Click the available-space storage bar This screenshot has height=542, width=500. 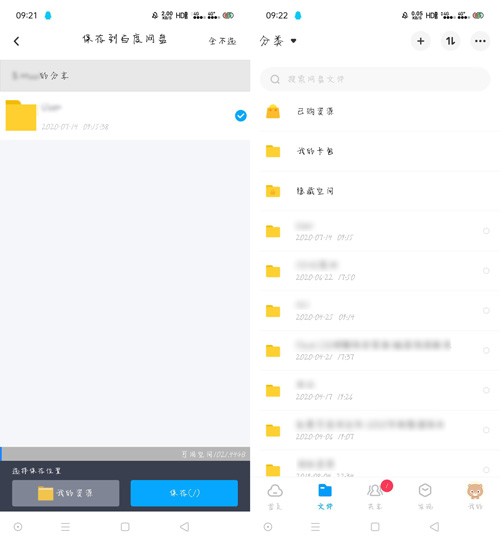pos(125,454)
